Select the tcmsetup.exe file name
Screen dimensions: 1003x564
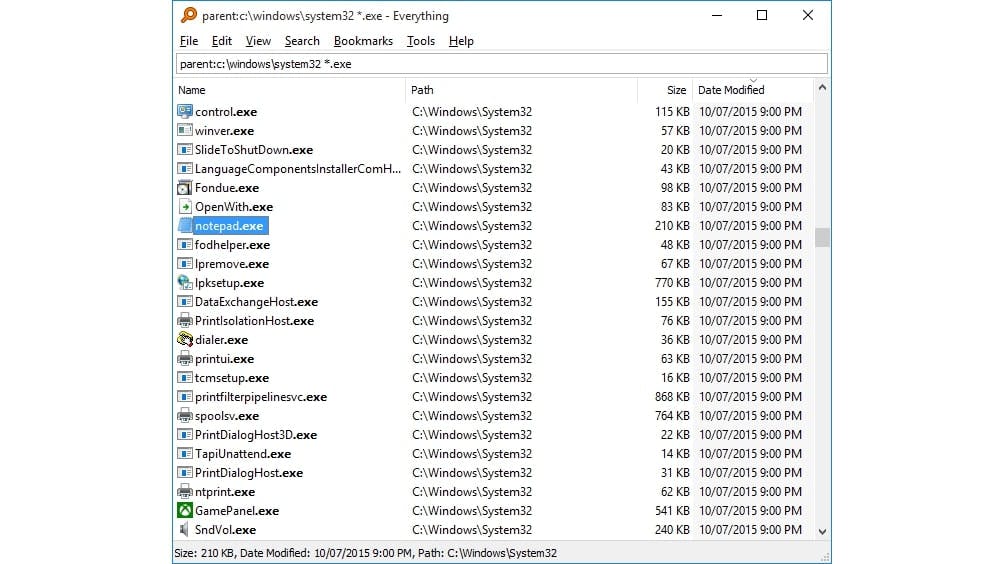point(232,378)
